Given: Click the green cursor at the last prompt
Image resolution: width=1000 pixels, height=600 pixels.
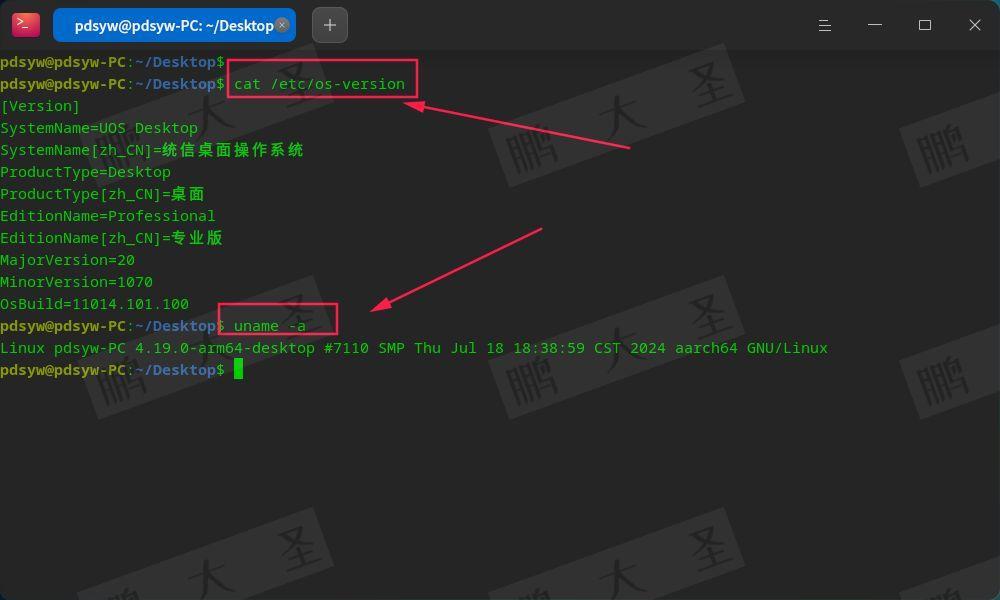Looking at the screenshot, I should (x=239, y=369).
